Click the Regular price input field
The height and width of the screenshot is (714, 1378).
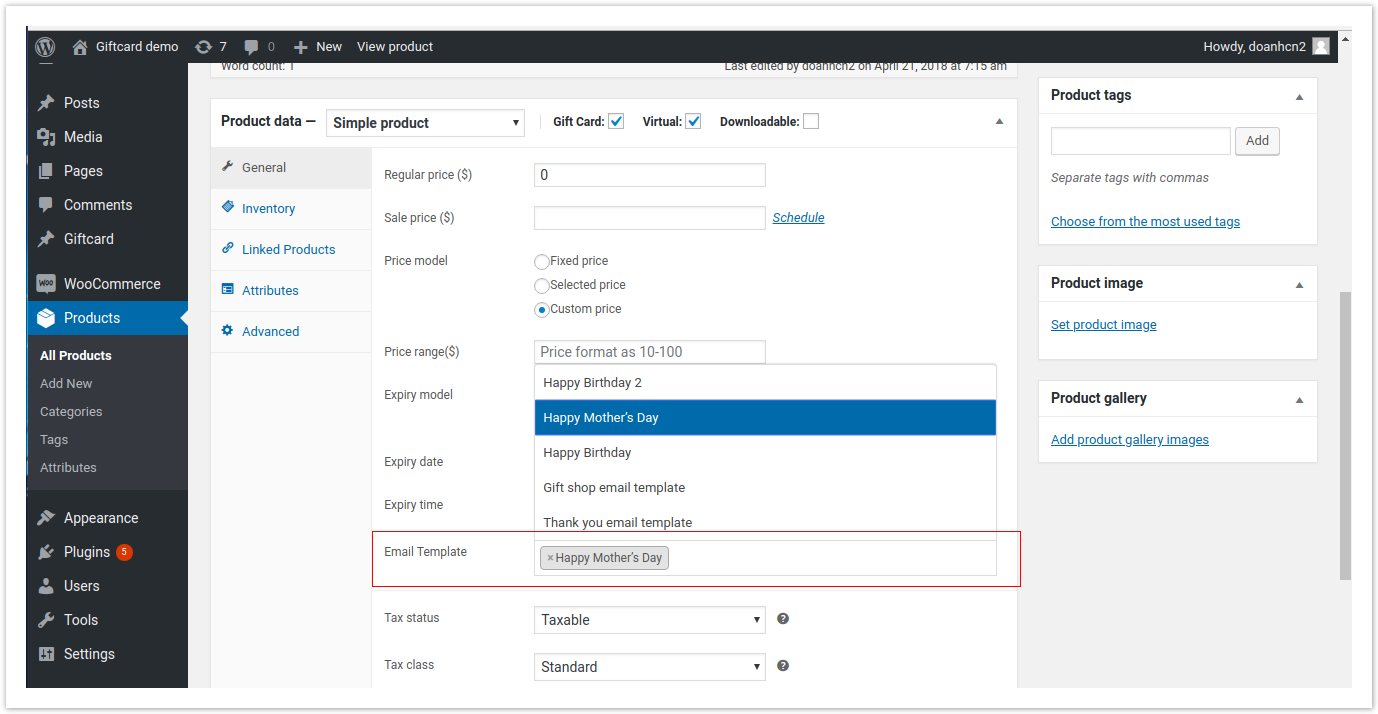649,175
